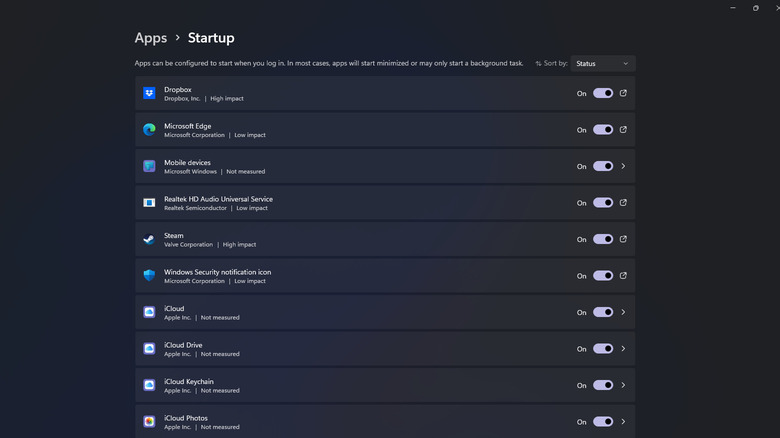Toggle Steam startup off
The width and height of the screenshot is (780, 438).
[603, 239]
